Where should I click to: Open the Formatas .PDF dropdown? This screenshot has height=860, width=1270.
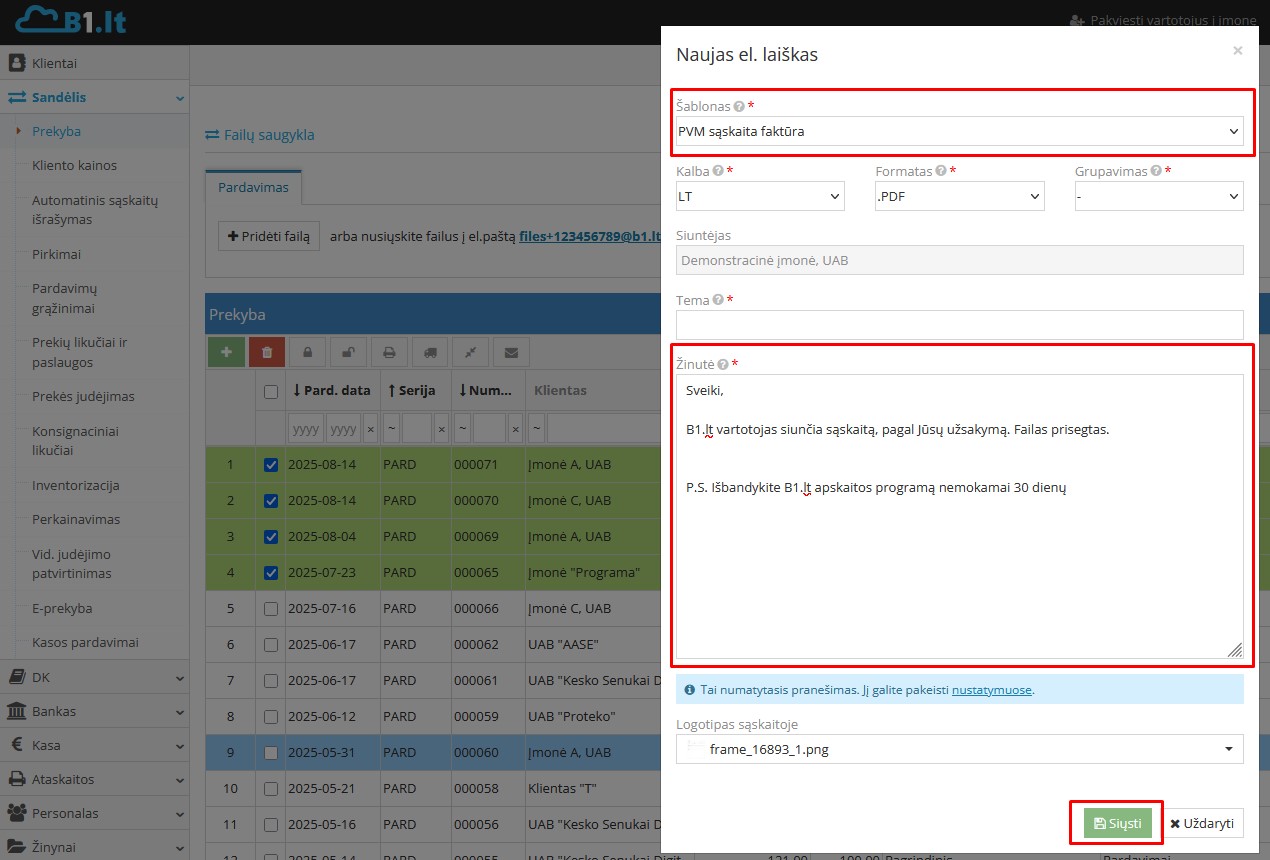pyautogui.click(x=959, y=197)
